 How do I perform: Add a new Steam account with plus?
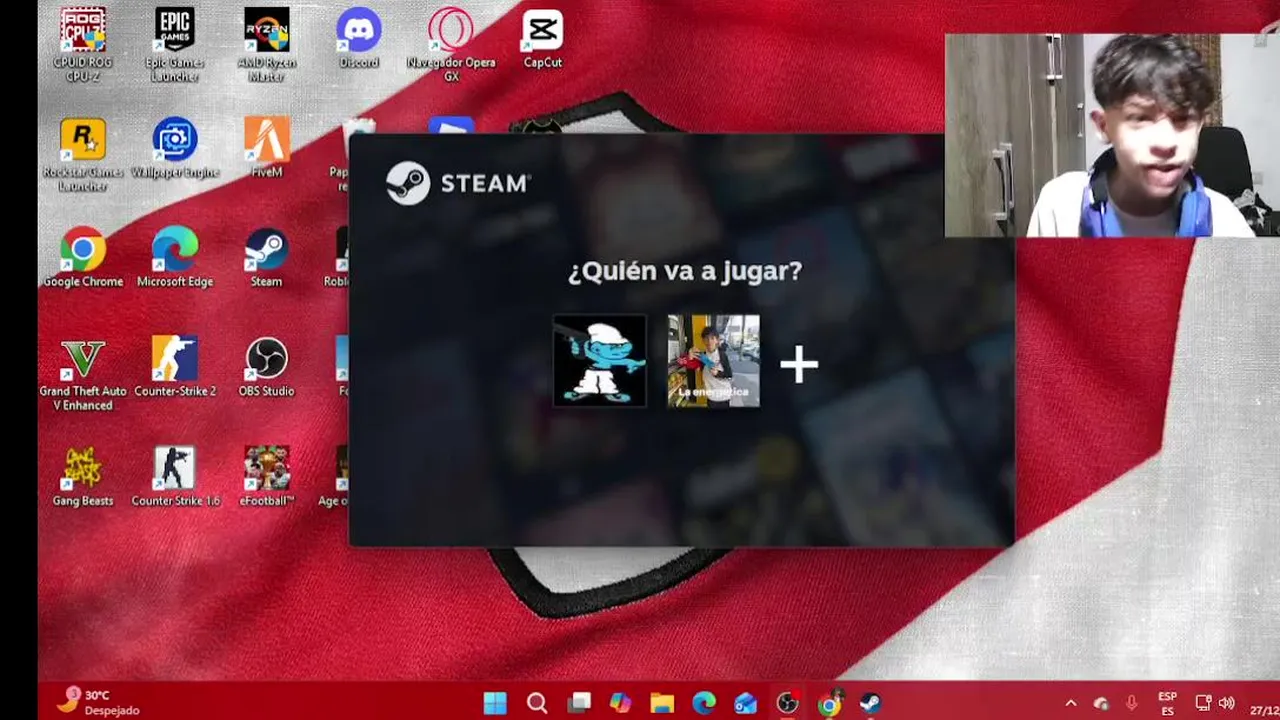coord(799,364)
